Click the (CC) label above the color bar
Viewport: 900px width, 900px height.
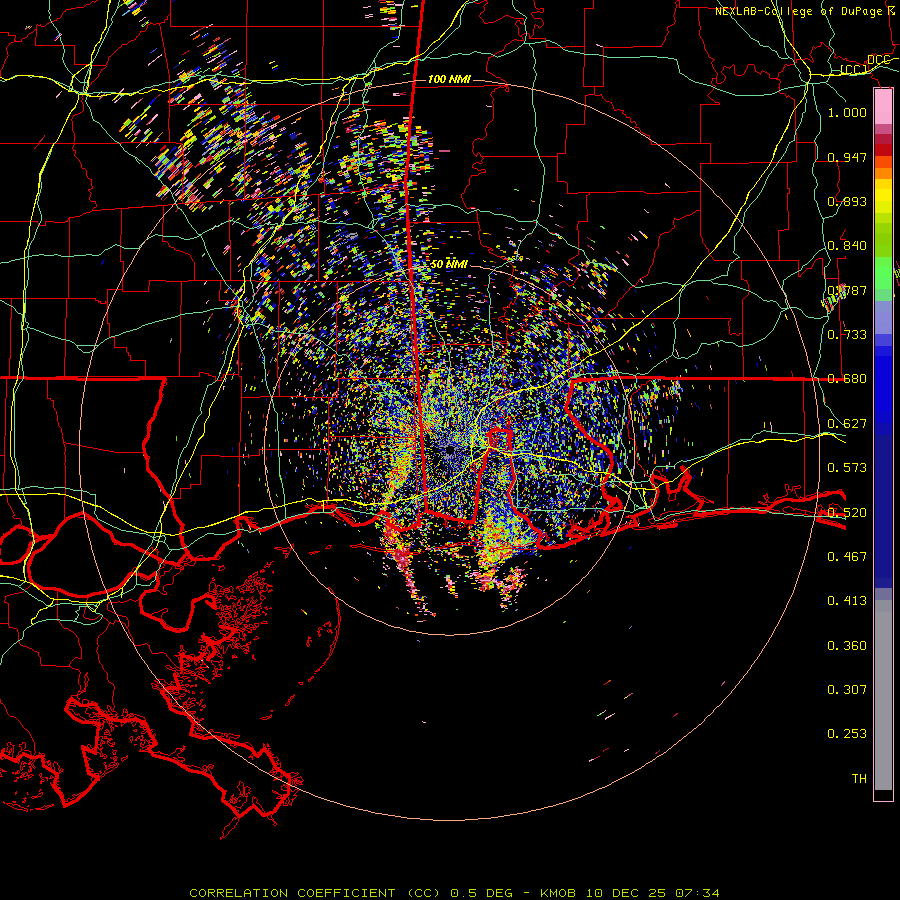point(854,70)
